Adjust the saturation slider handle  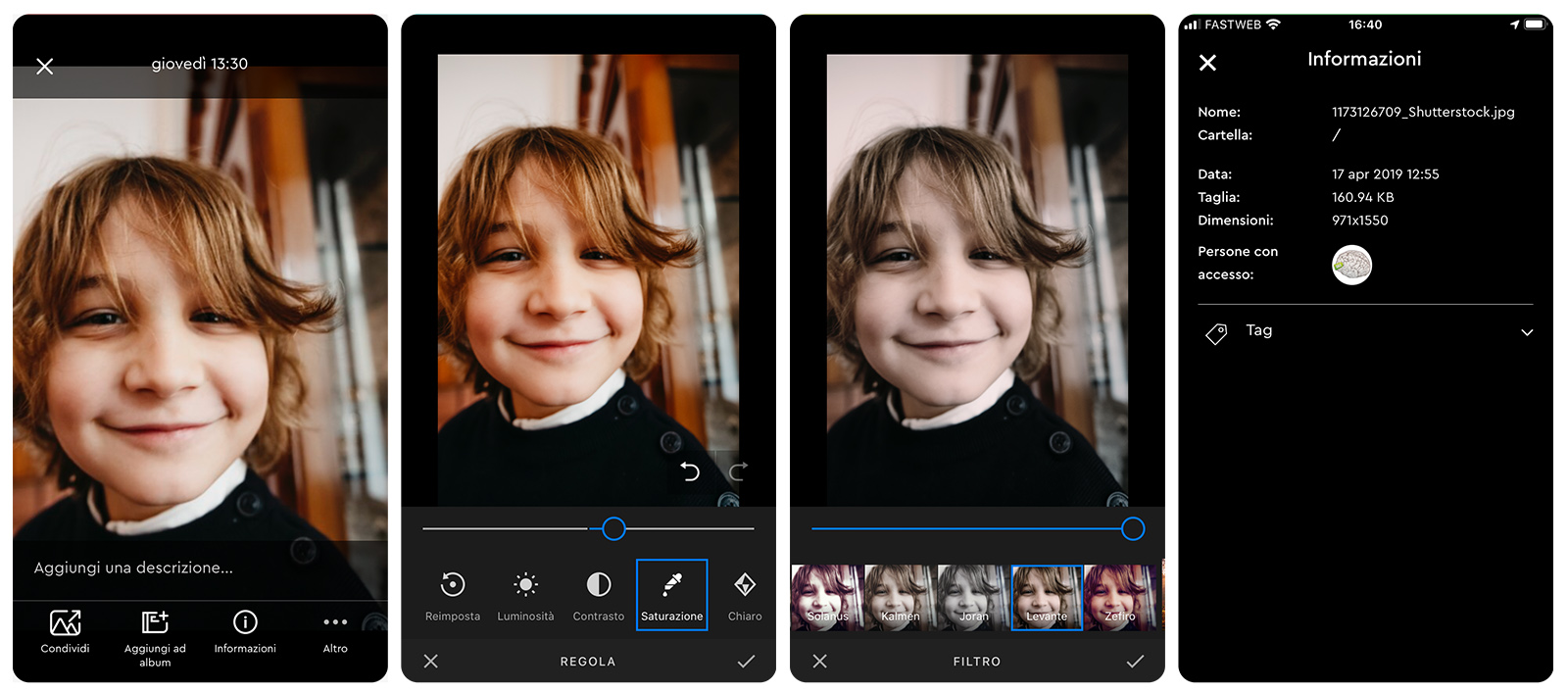[x=613, y=529]
